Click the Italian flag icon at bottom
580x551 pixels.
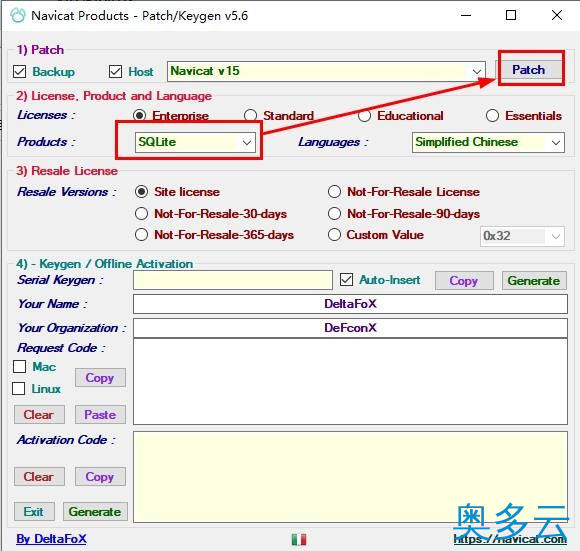click(299, 540)
